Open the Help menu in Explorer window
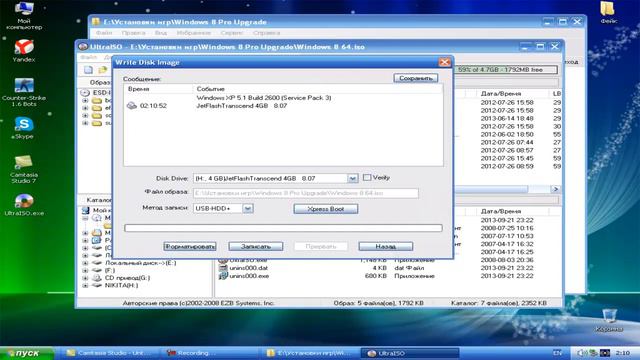The image size is (640, 360). tap(266, 33)
